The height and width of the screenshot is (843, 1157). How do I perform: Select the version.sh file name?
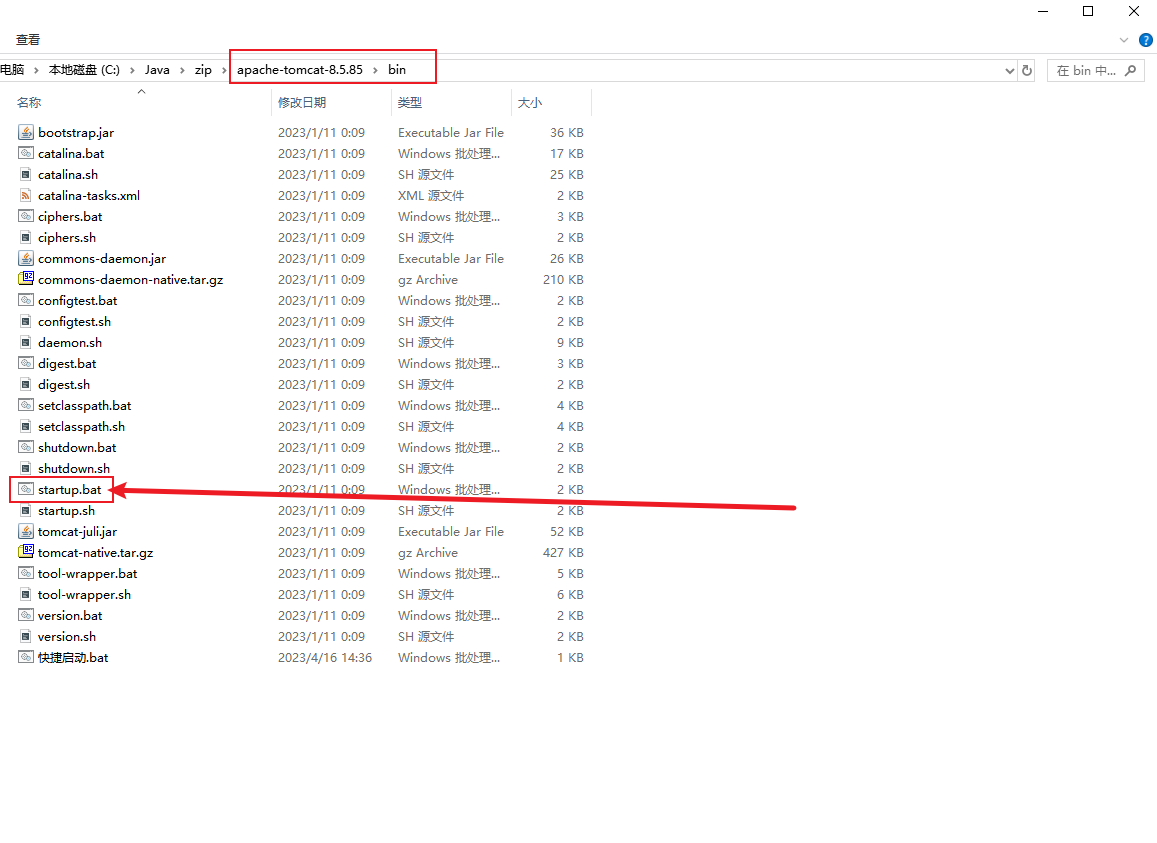coord(67,636)
